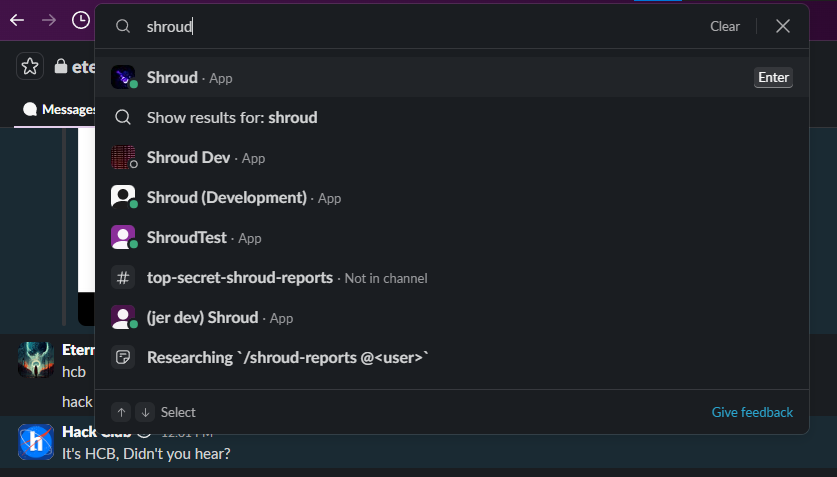Star this channel with the star icon

(30, 66)
